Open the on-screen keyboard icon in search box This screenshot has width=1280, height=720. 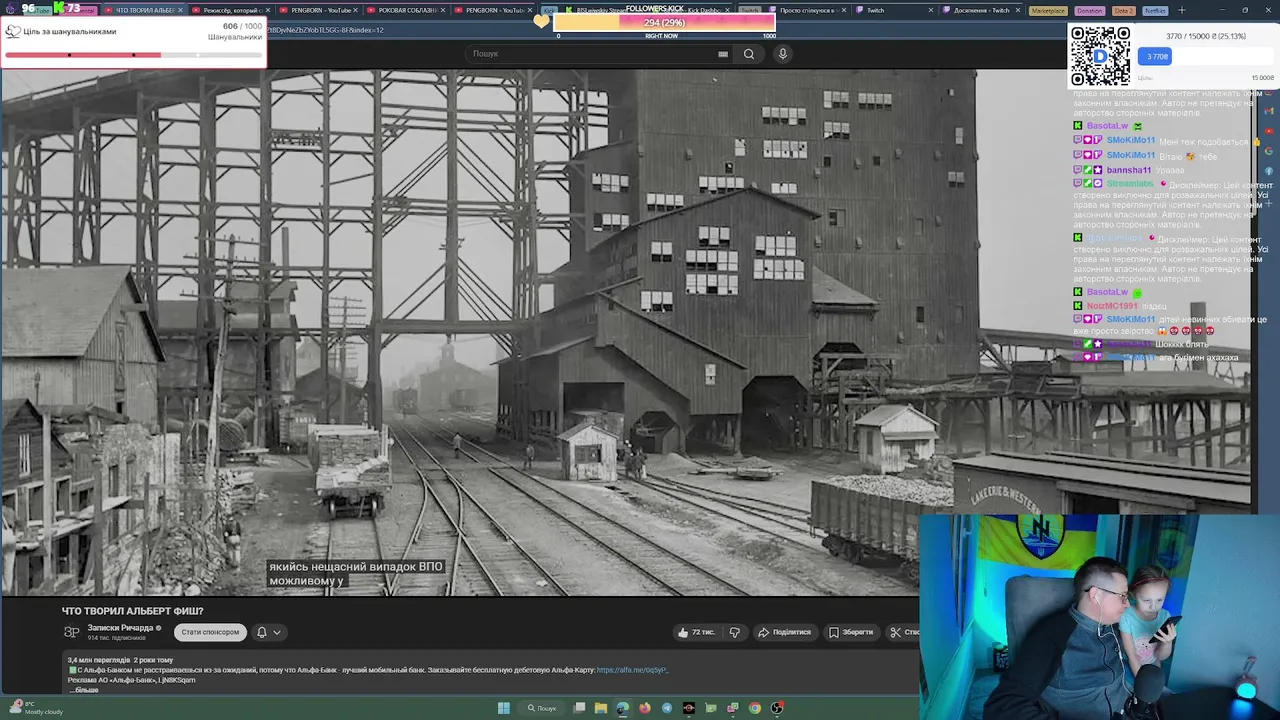click(723, 54)
